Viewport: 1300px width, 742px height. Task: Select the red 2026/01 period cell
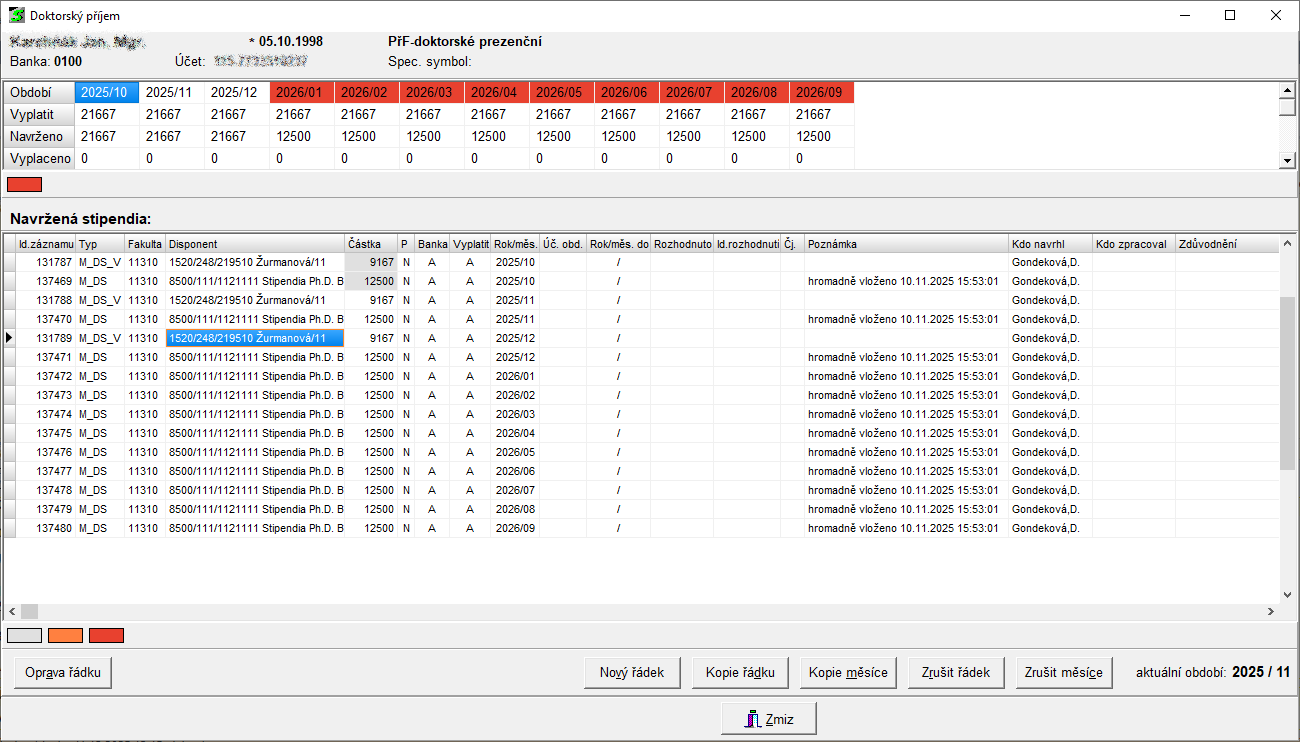tap(301, 92)
